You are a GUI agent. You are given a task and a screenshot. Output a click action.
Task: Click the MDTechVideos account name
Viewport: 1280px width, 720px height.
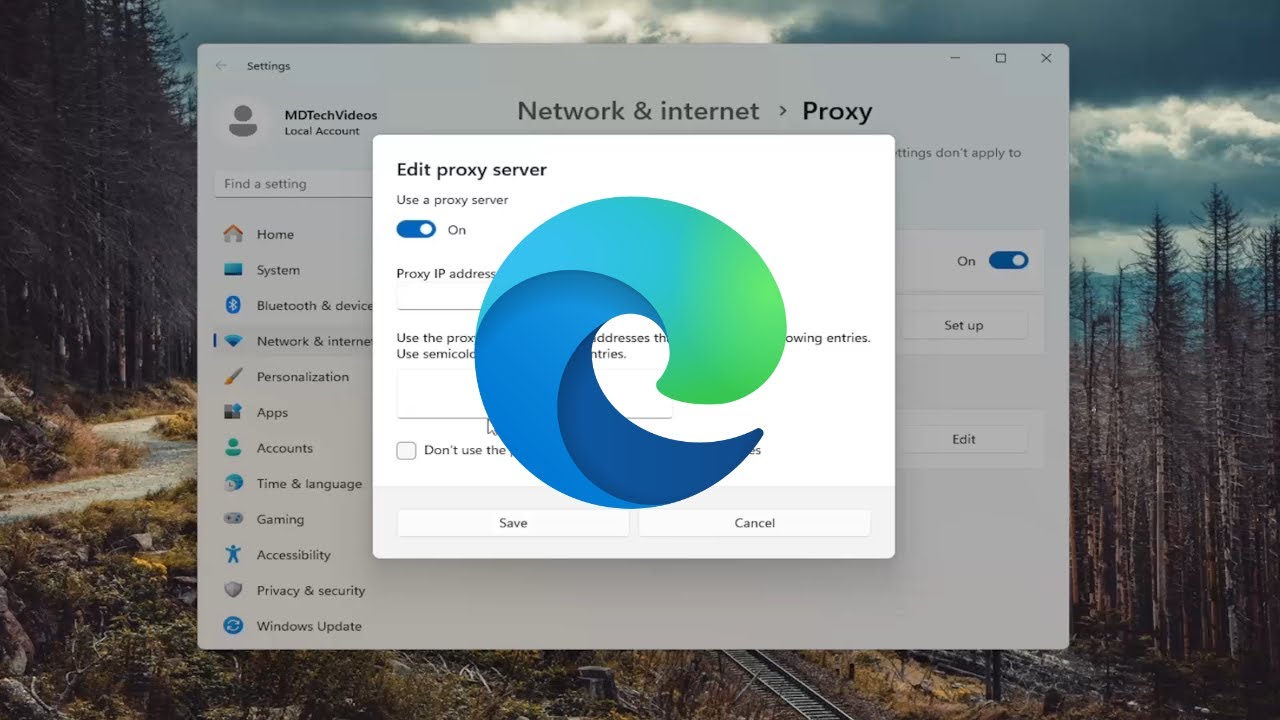[x=331, y=115]
